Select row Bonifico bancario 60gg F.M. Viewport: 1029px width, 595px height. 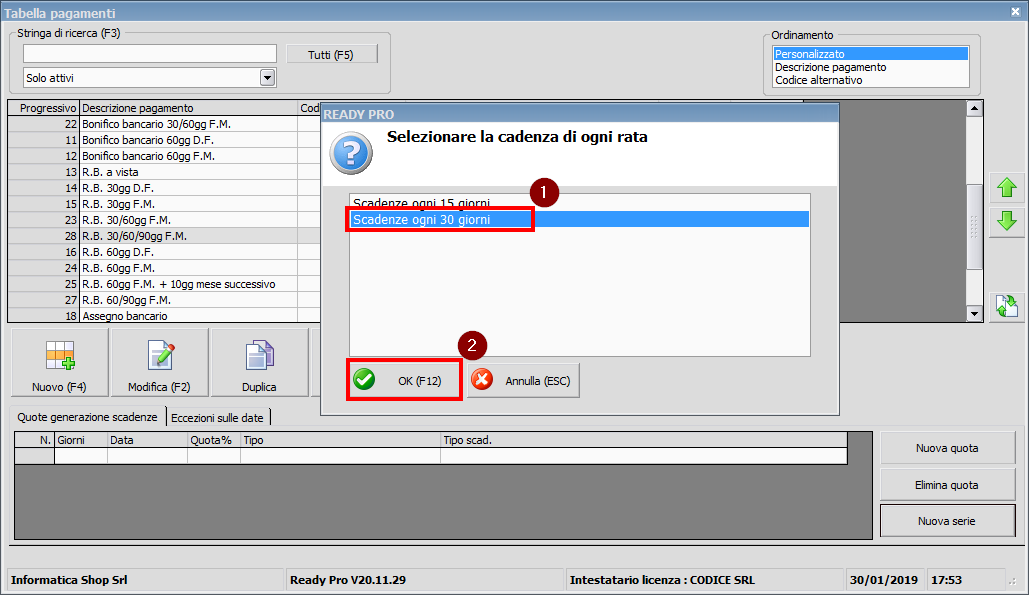click(164, 156)
